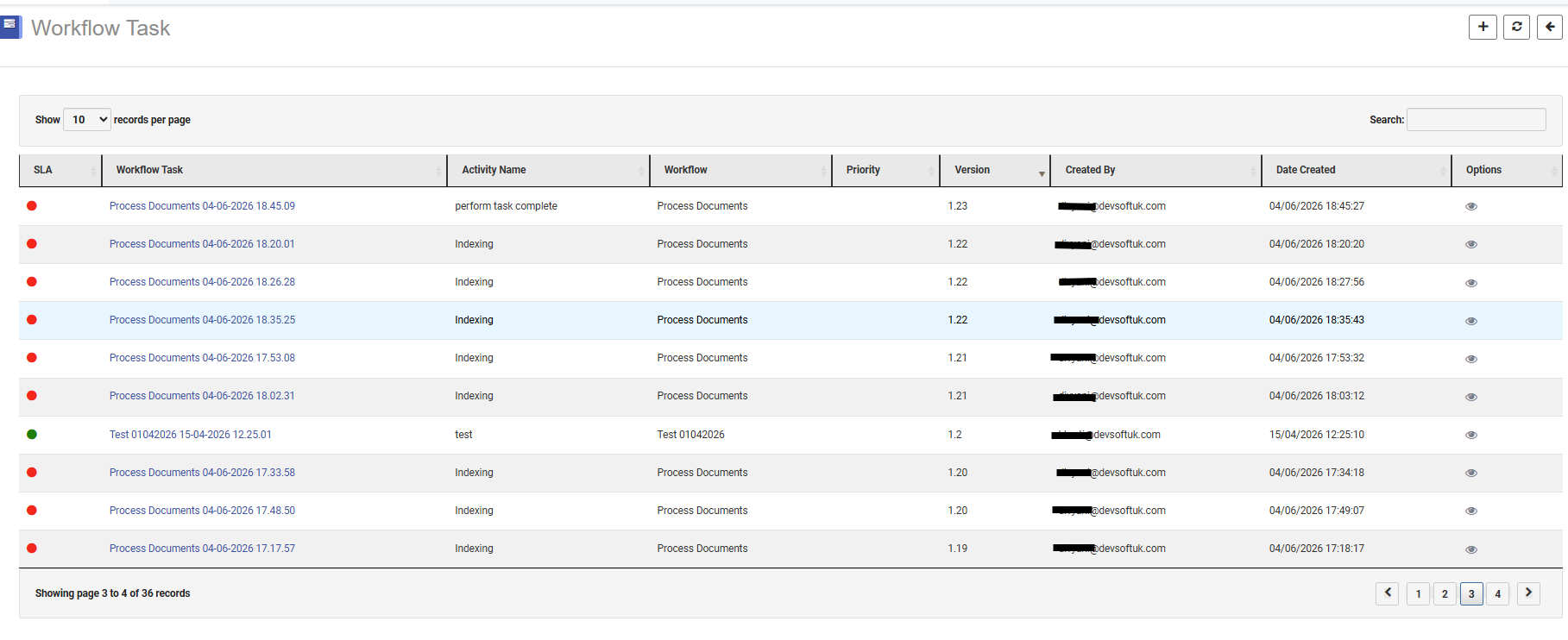
Task: Sort by Priority column header
Action: pos(885,170)
